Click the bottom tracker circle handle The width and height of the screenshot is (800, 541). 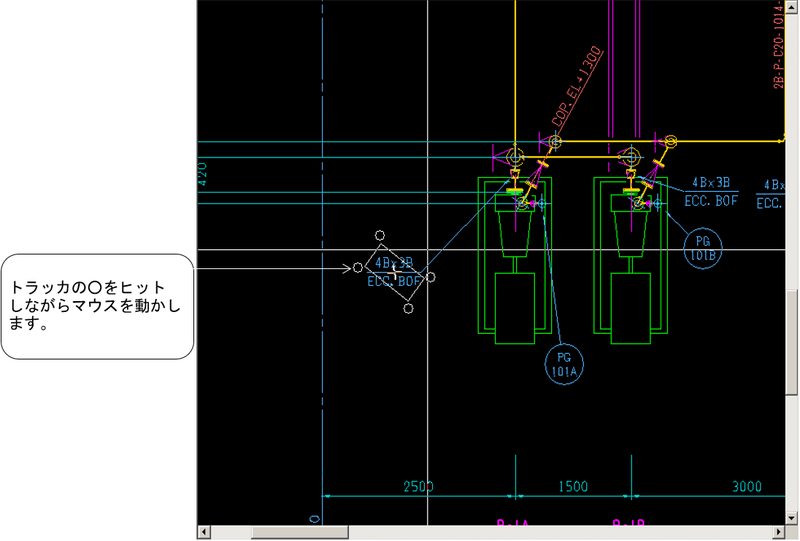409,308
